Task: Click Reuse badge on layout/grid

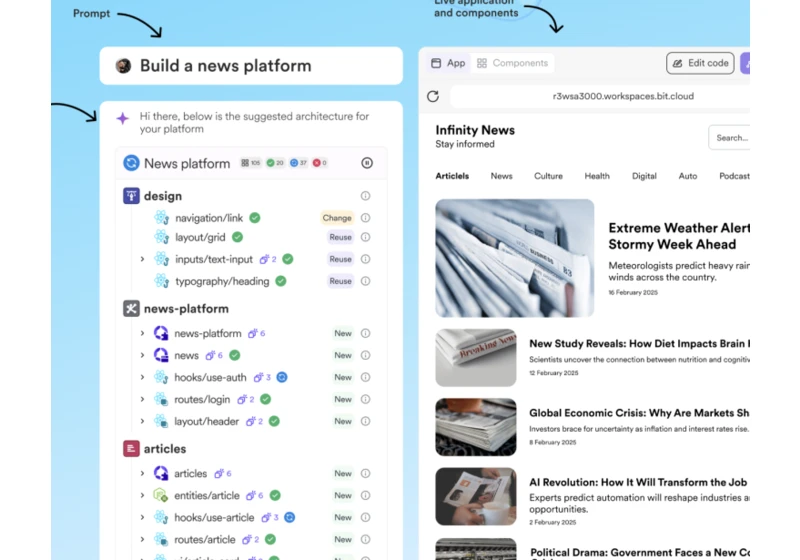Action: 340,237
